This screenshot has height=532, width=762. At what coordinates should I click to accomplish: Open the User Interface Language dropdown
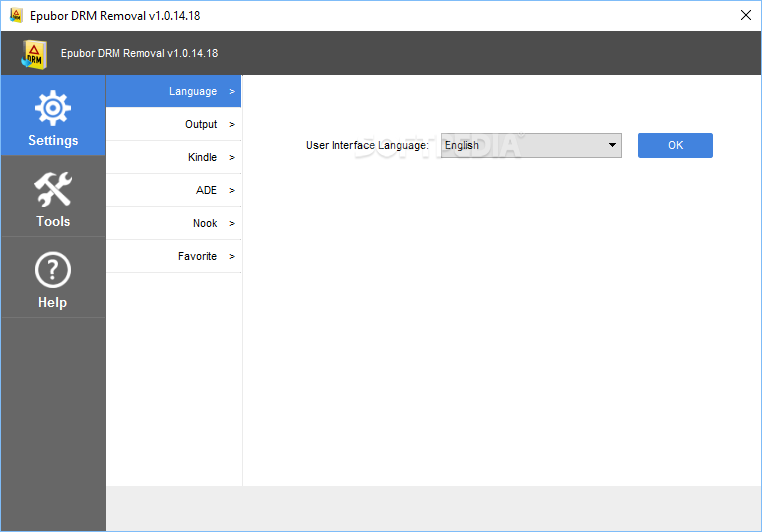click(531, 145)
